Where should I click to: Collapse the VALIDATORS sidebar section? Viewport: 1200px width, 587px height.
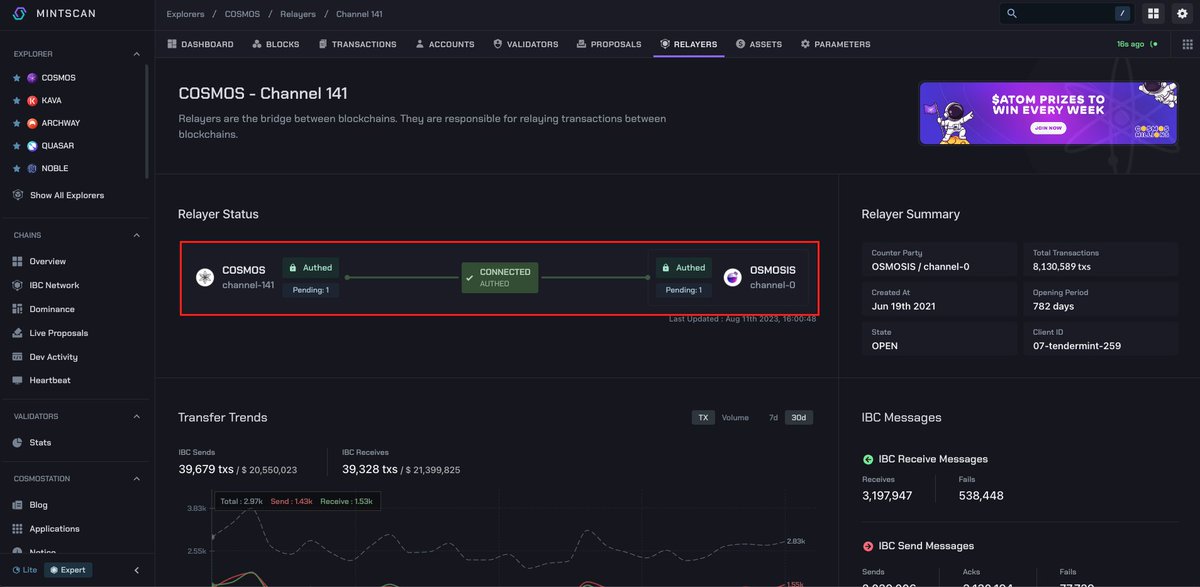(137, 416)
